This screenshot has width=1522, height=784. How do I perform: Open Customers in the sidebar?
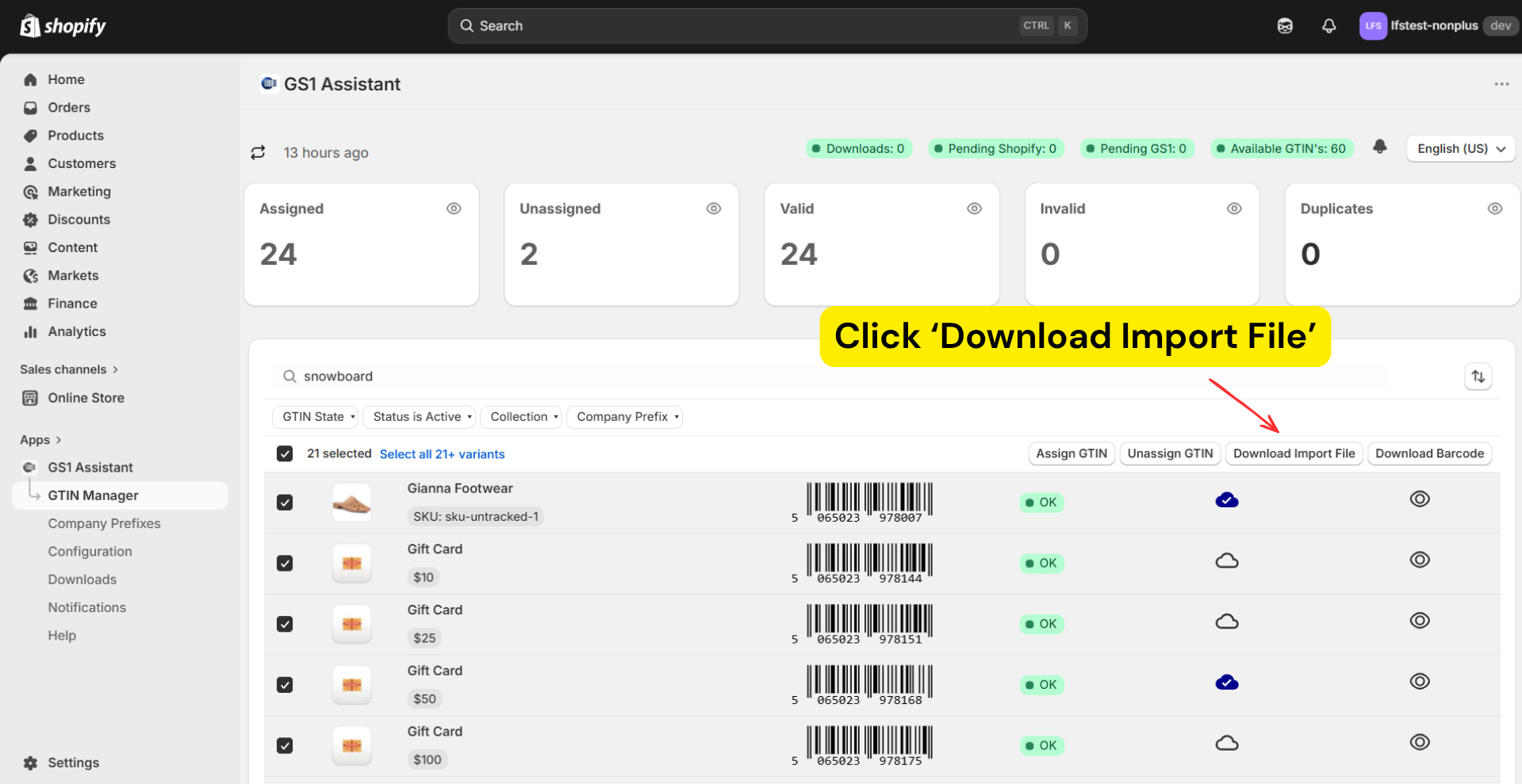tap(82, 163)
